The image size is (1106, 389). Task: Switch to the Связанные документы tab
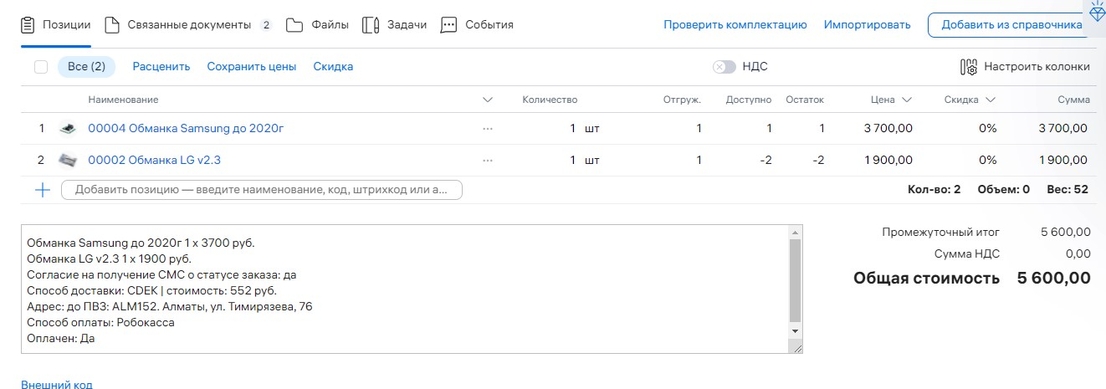click(x=188, y=25)
